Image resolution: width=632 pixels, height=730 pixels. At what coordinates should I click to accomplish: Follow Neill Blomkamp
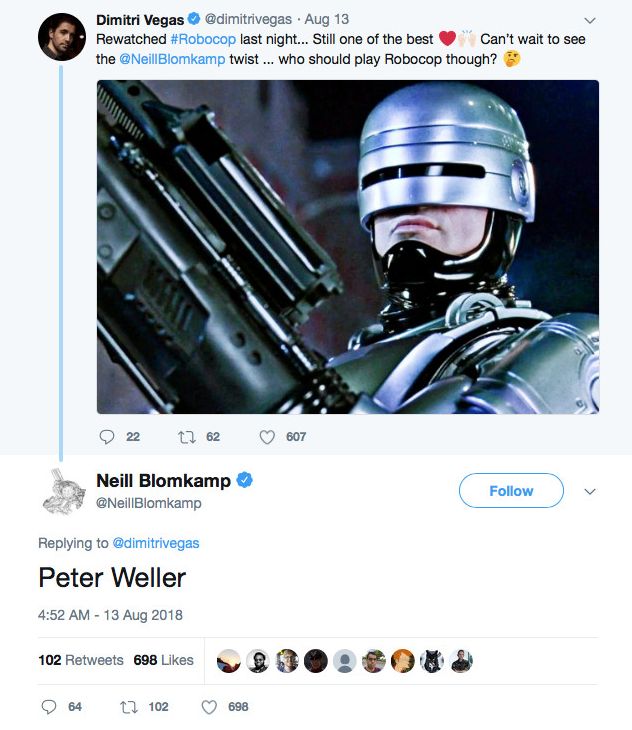click(x=511, y=491)
